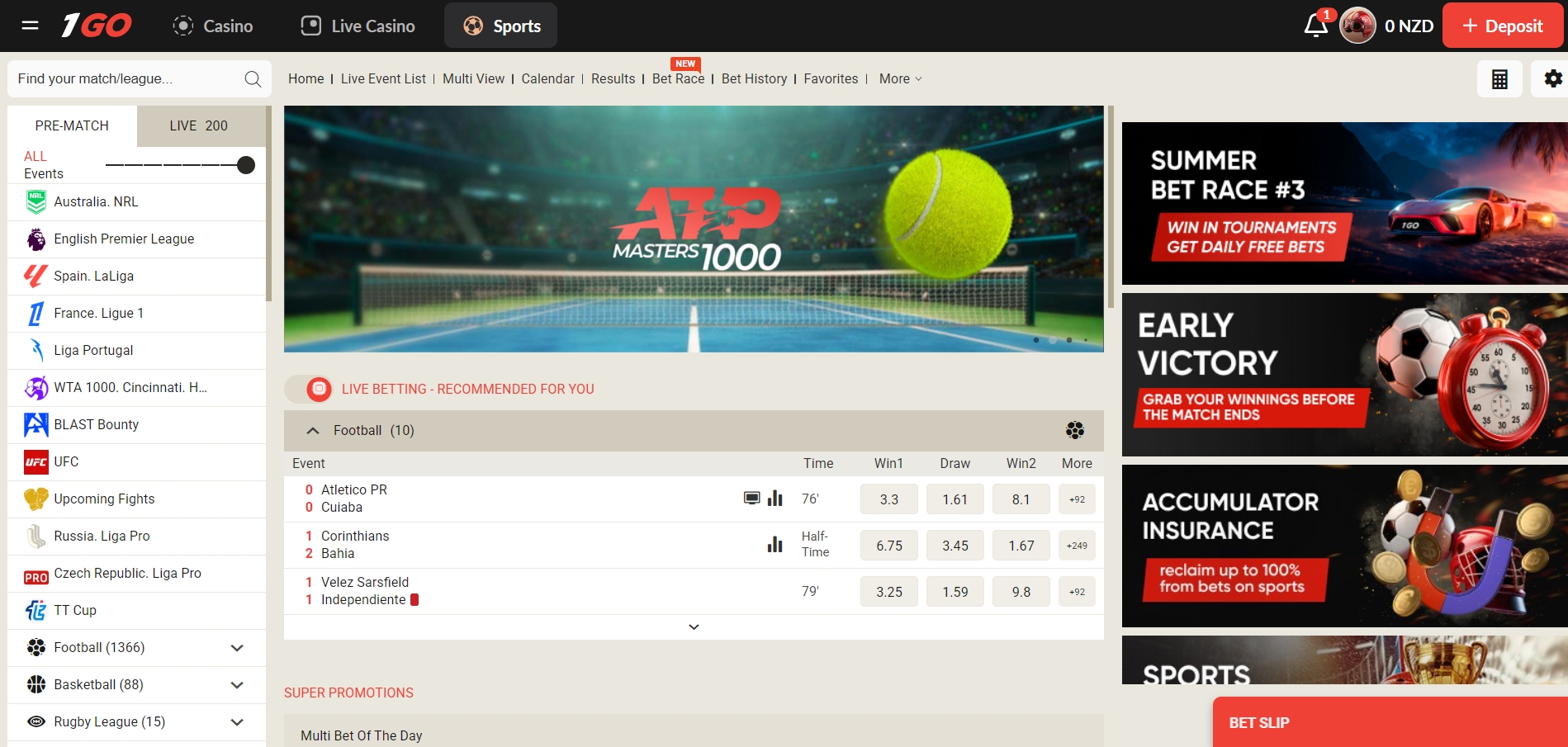Select Upcoming Fights boxing gloves icon
1568x747 pixels.
(36, 499)
